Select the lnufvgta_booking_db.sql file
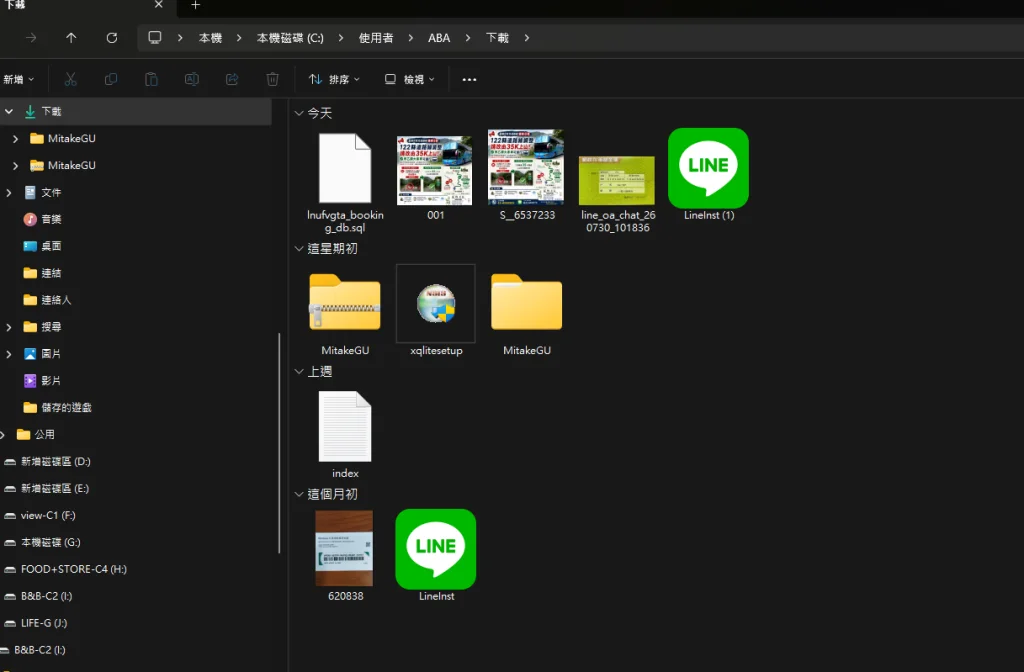 point(345,182)
